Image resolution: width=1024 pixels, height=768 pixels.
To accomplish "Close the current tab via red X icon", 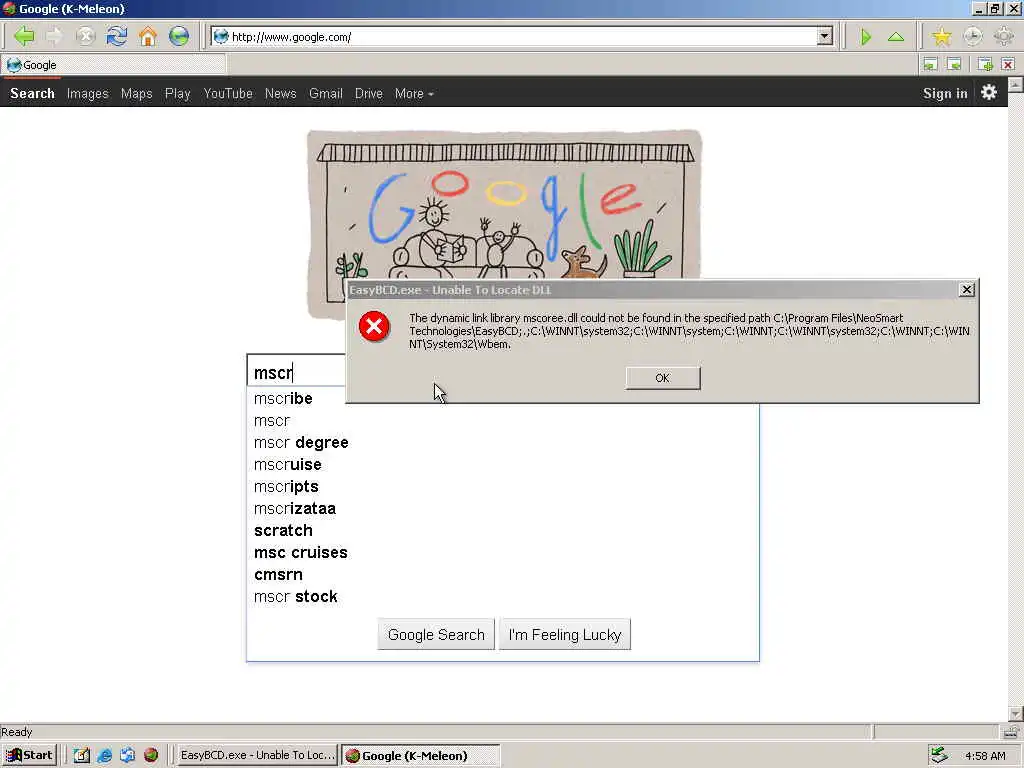I will 1008,64.
